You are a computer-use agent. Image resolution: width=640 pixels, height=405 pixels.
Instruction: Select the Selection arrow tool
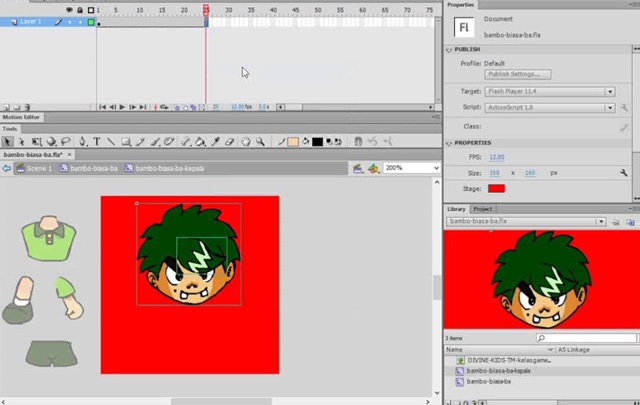point(7,142)
